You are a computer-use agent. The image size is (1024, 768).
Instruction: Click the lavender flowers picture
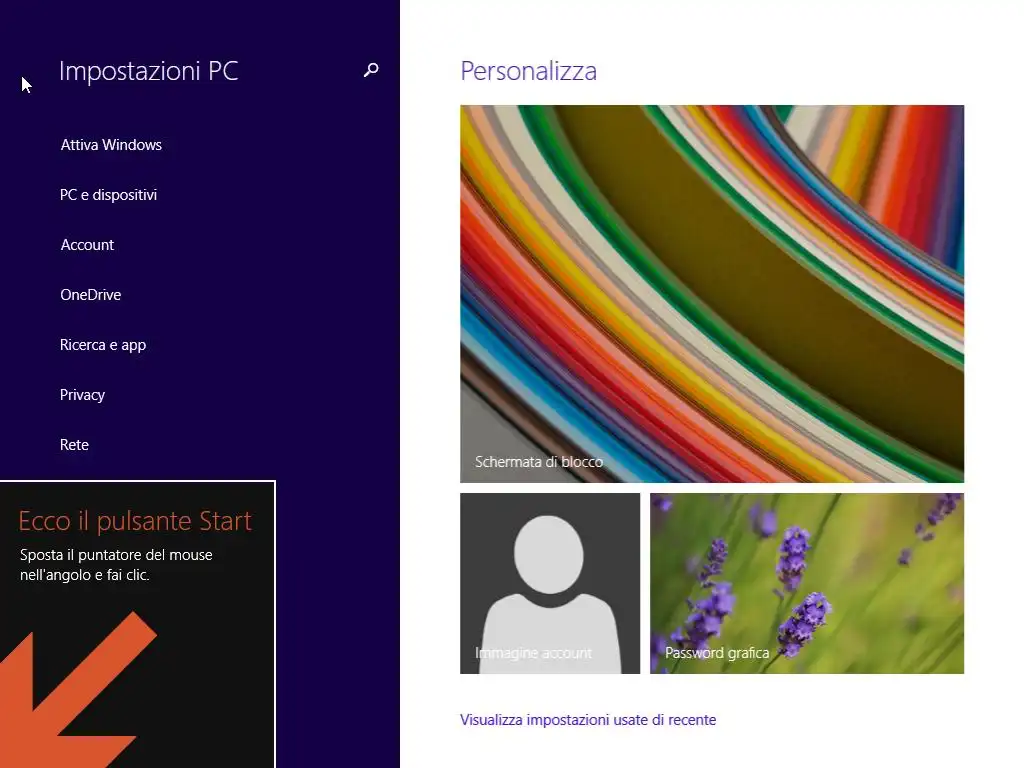click(807, 583)
